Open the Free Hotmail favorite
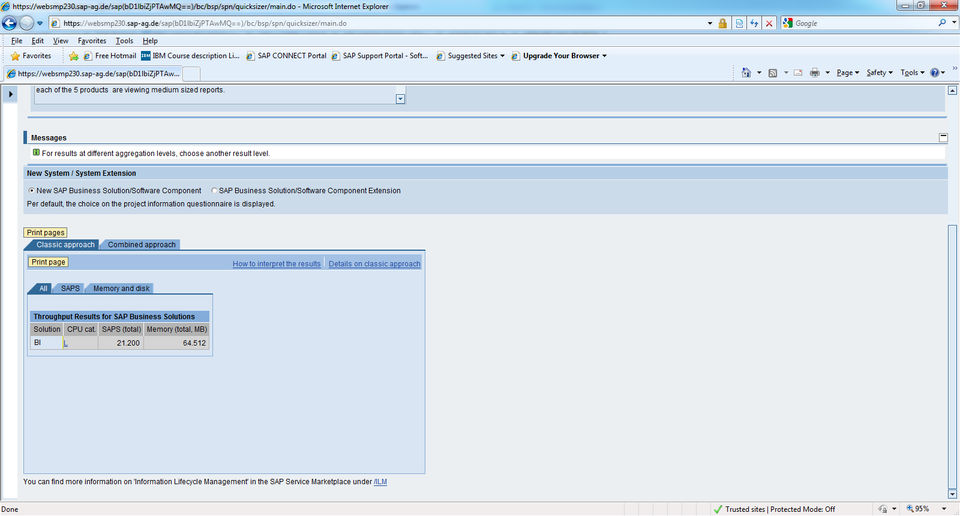 tap(110, 56)
